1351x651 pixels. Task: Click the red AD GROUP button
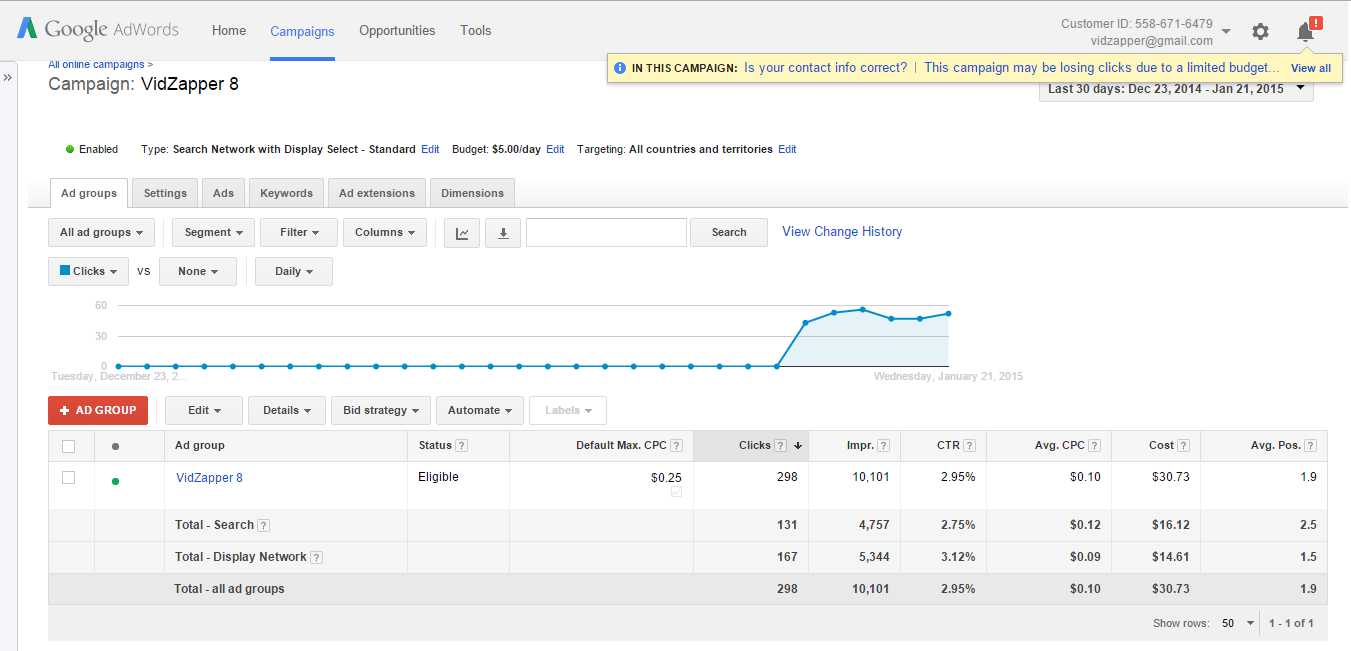[x=98, y=410]
